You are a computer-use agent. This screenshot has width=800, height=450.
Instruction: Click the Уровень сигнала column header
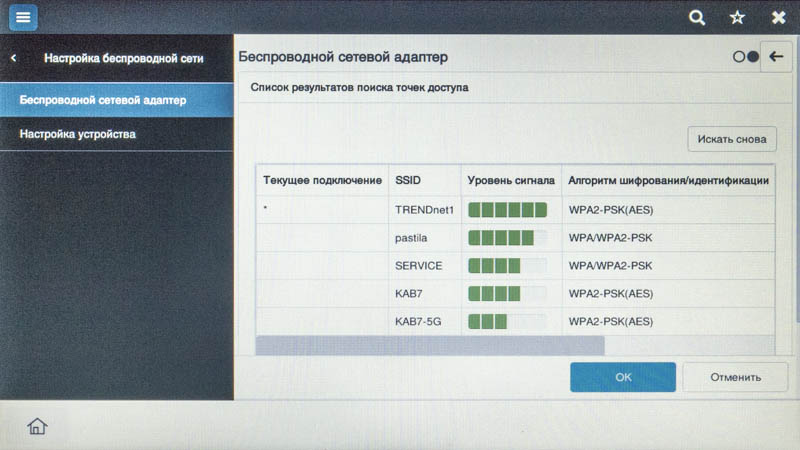[x=511, y=180]
